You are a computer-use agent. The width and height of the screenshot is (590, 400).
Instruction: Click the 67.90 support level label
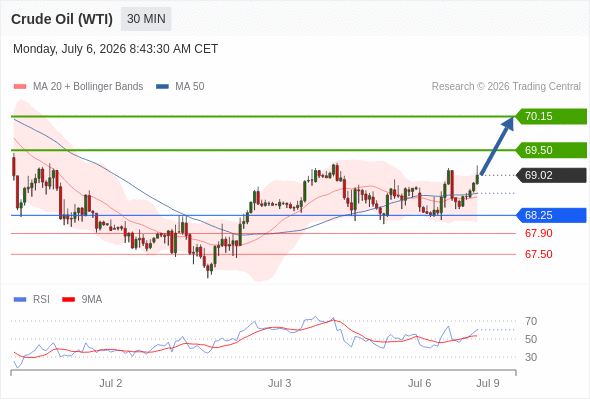point(539,233)
